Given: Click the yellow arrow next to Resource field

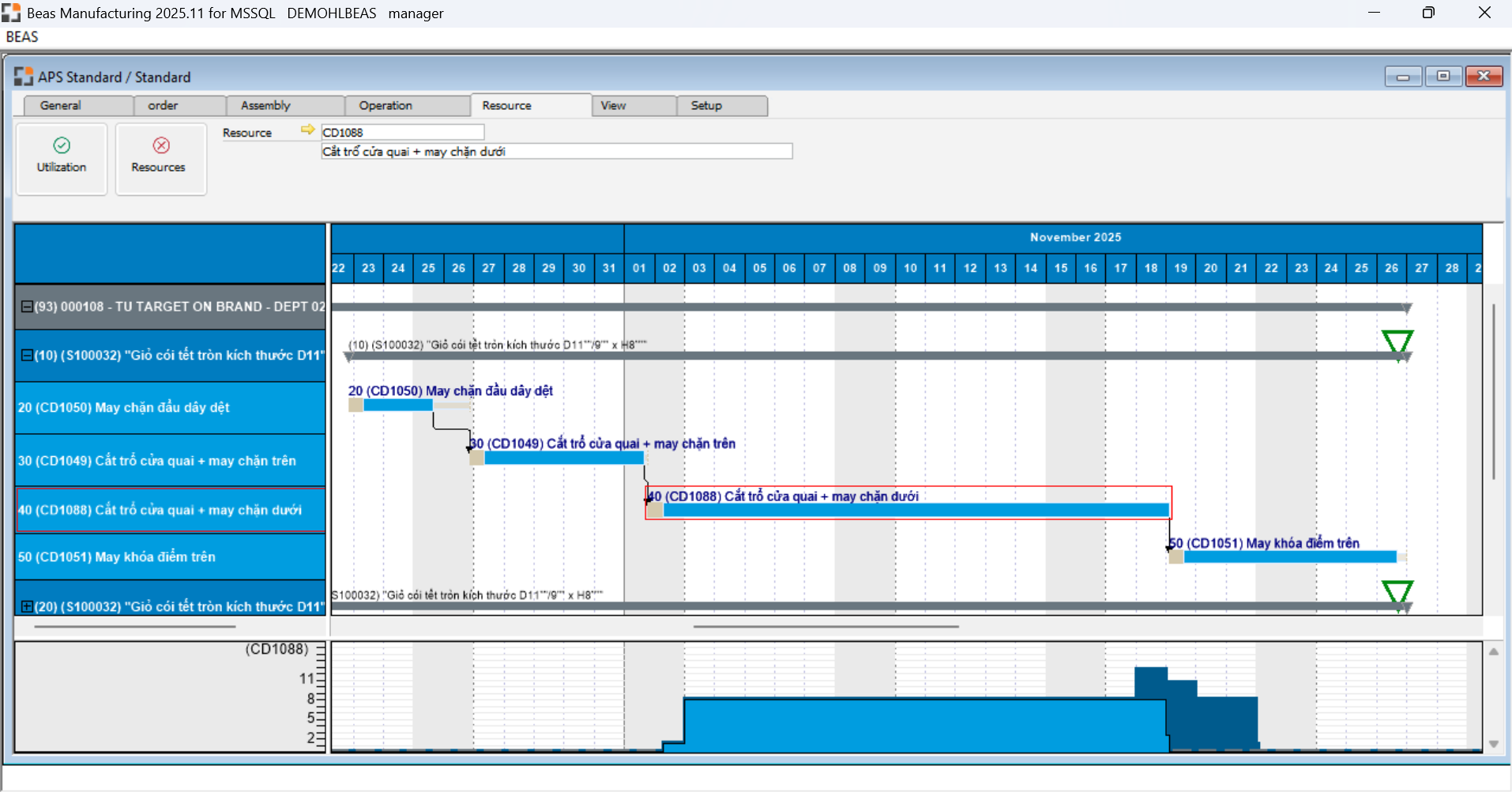Looking at the screenshot, I should click(307, 130).
